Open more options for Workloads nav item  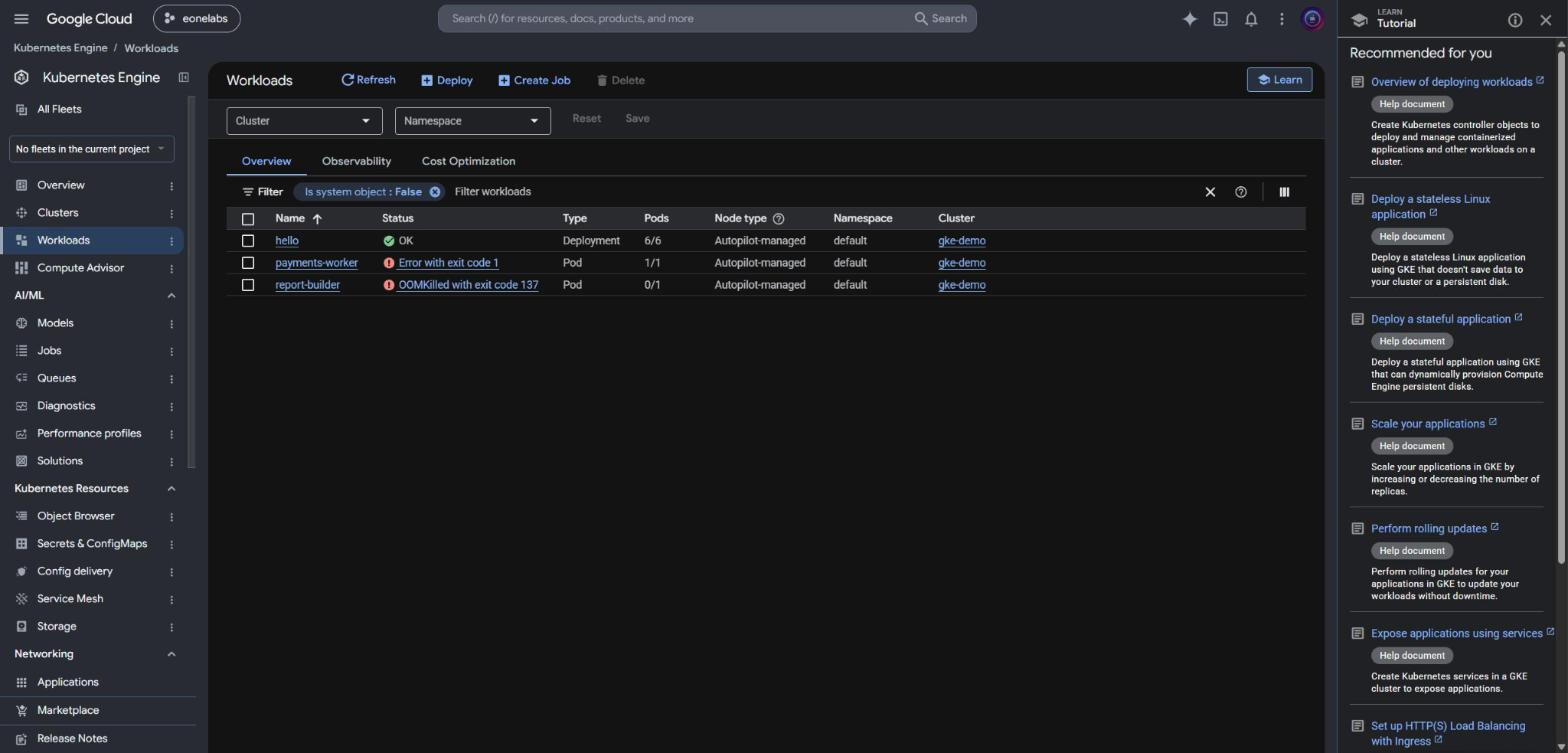coord(171,241)
